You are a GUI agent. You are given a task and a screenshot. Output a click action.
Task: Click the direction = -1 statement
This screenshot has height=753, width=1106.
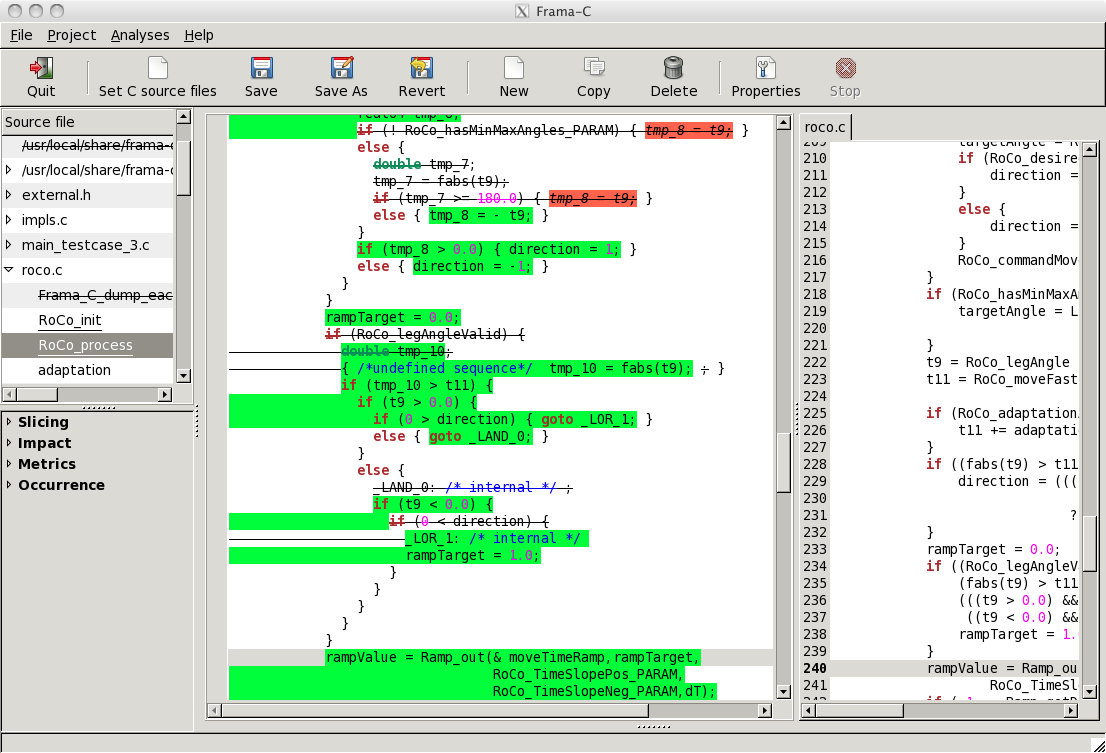[473, 267]
